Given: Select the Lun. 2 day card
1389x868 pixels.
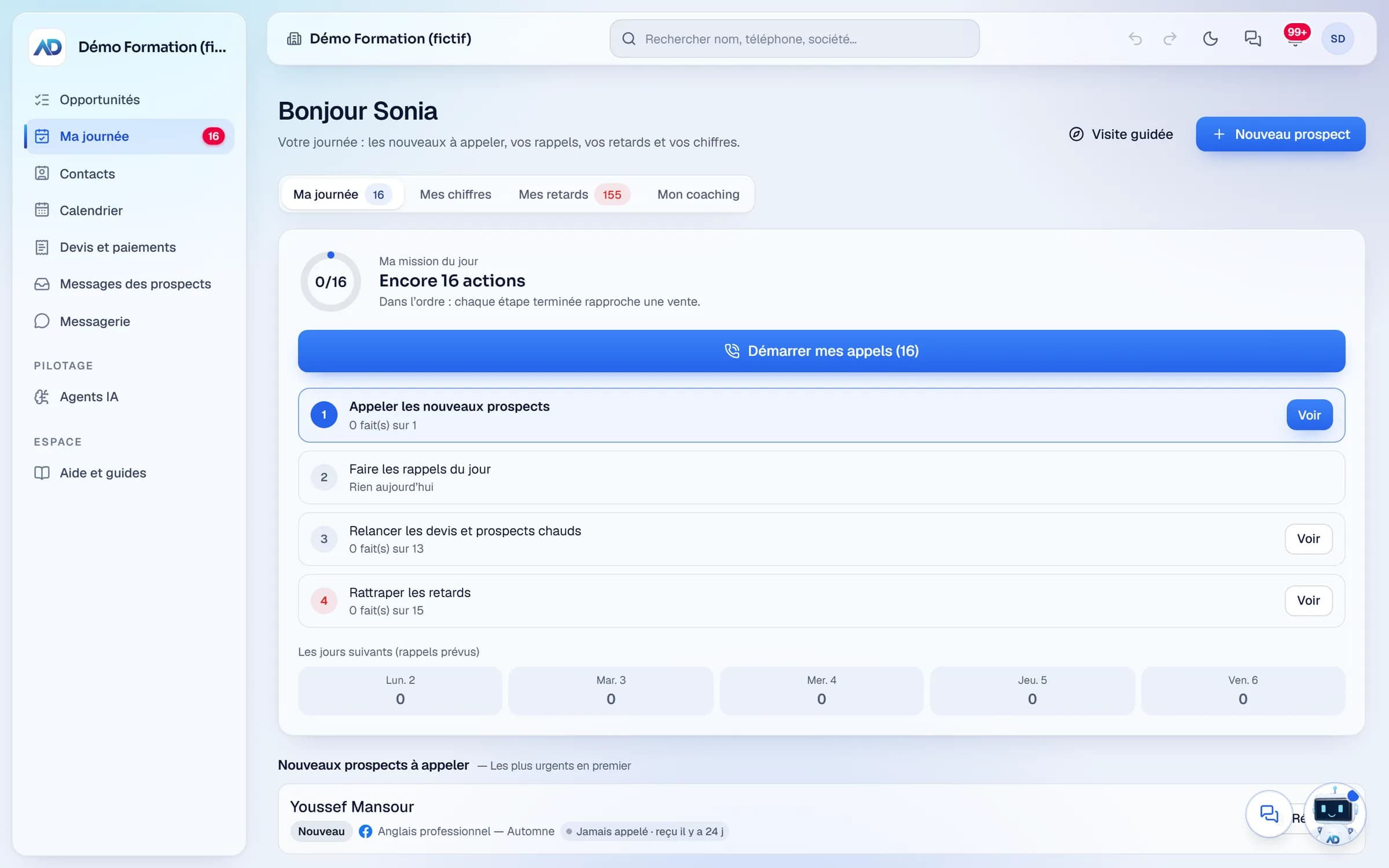Looking at the screenshot, I should click(x=400, y=691).
